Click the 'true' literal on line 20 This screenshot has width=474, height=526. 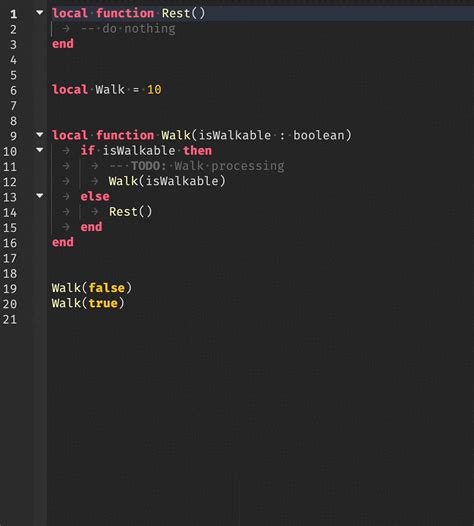(x=103, y=303)
